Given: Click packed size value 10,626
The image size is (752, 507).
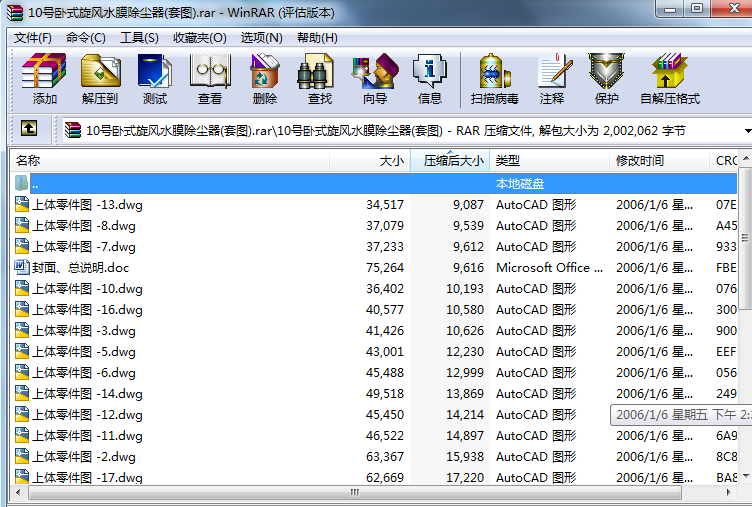Looking at the screenshot, I should click(465, 330).
